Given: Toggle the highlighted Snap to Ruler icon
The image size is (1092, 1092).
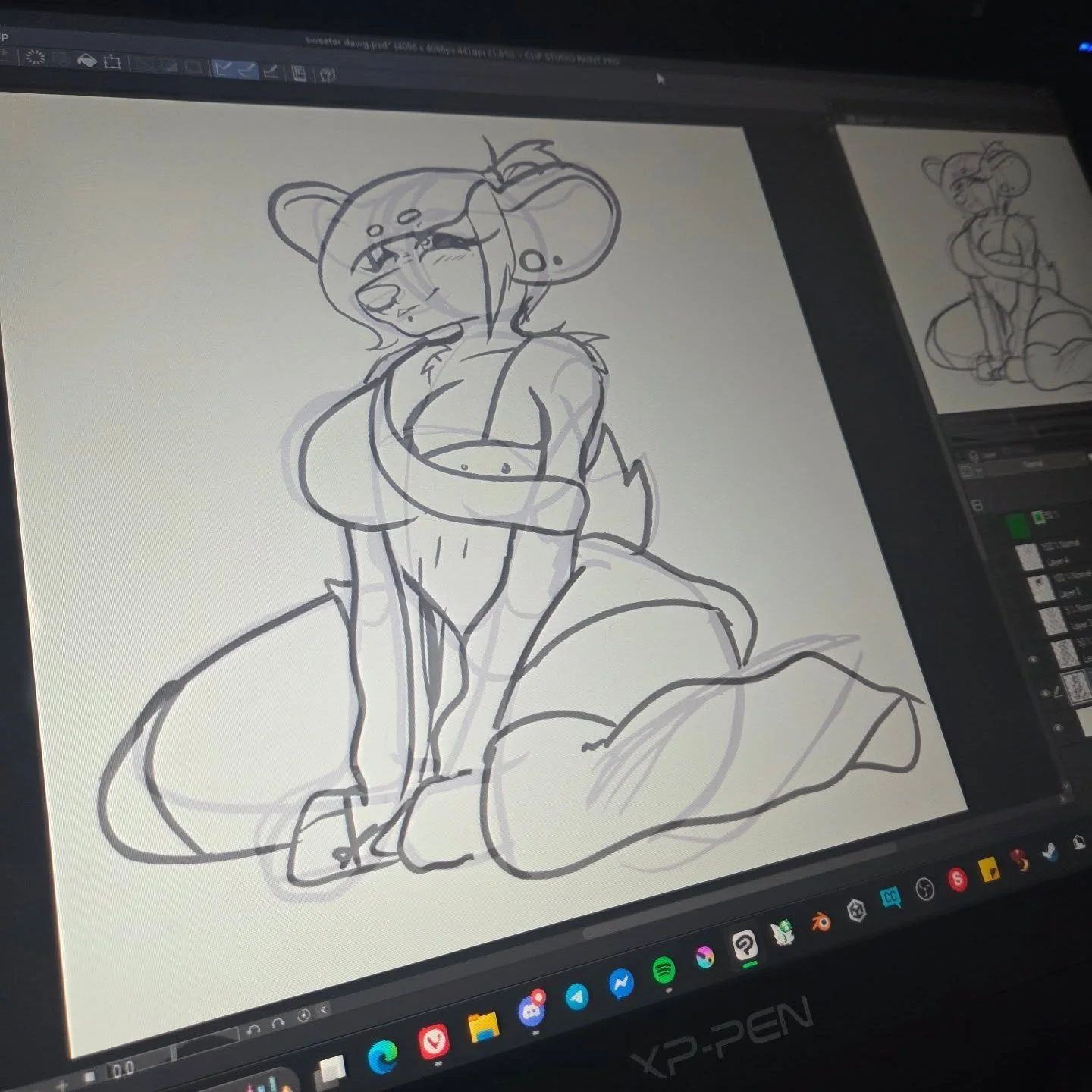Looking at the screenshot, I should [223, 69].
